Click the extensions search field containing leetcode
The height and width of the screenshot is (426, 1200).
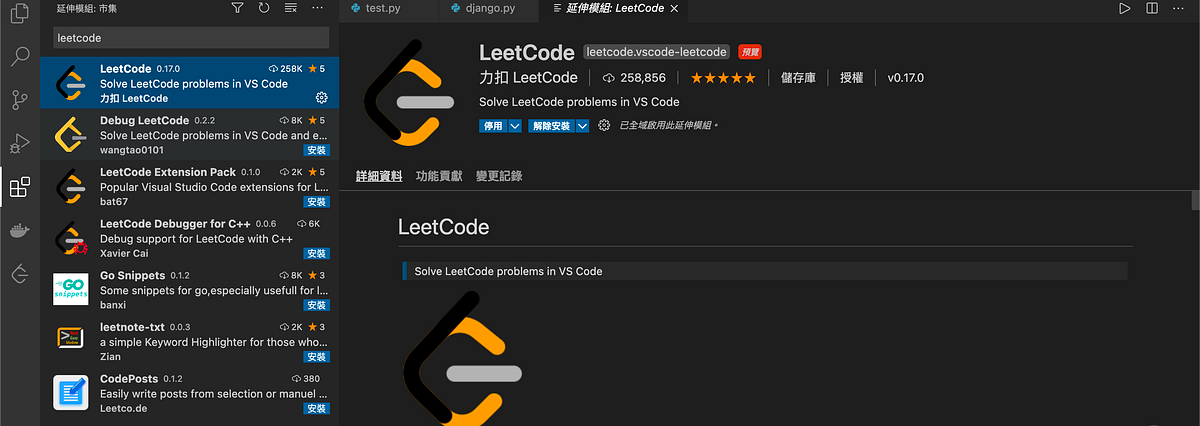(x=190, y=38)
